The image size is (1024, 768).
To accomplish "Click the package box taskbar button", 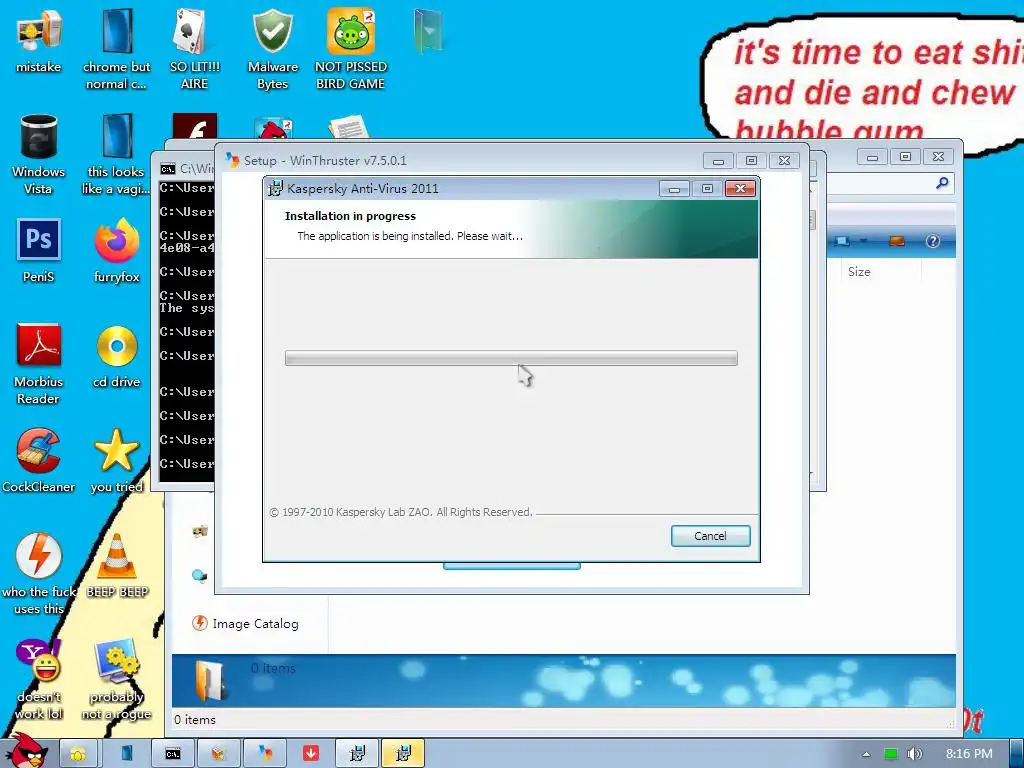I will tap(219, 754).
